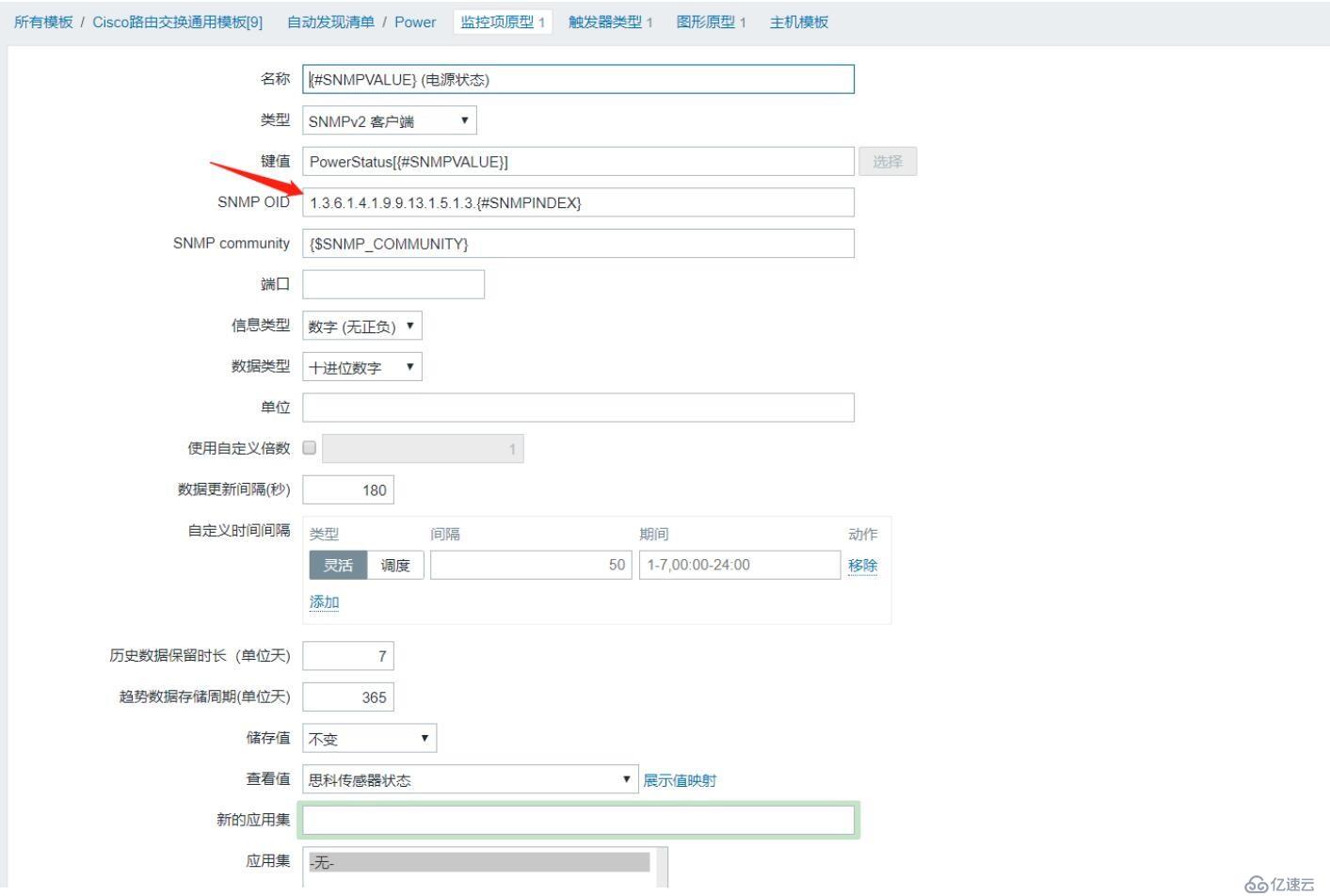Open the 所有模板 breadcrumb link
1330x896 pixels.
pos(43,22)
